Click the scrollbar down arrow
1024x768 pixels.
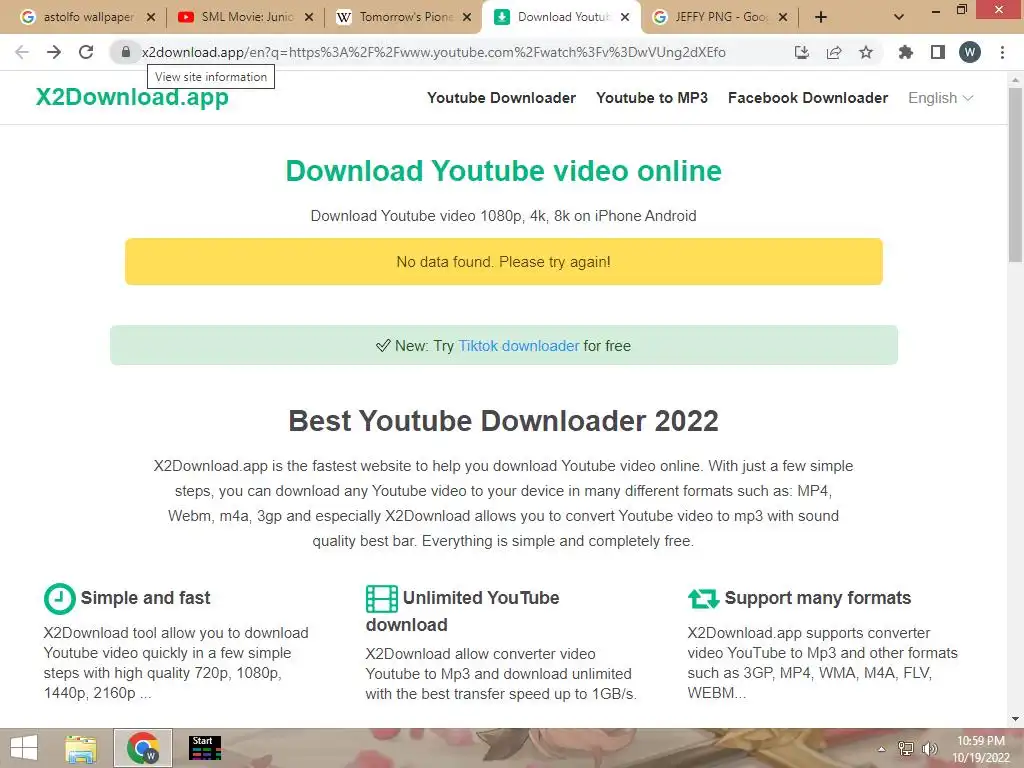click(1015, 719)
